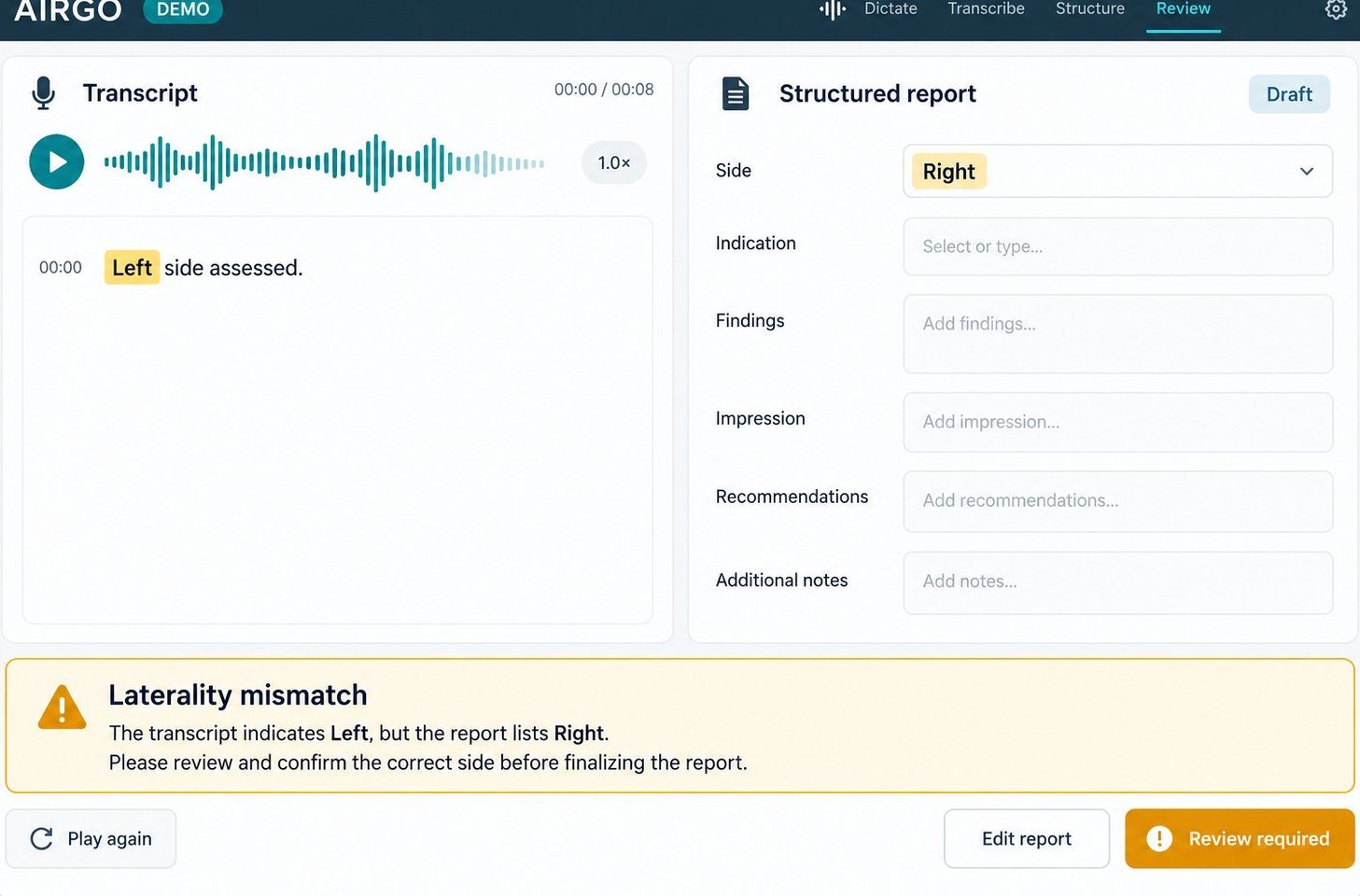Open settings via the gear icon

[x=1336, y=9]
